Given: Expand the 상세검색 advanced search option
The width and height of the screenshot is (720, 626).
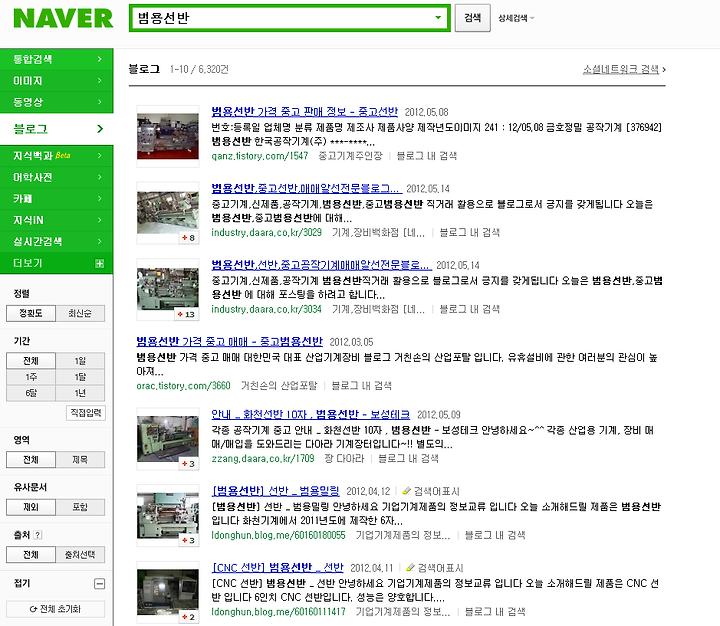Looking at the screenshot, I should (x=516, y=18).
